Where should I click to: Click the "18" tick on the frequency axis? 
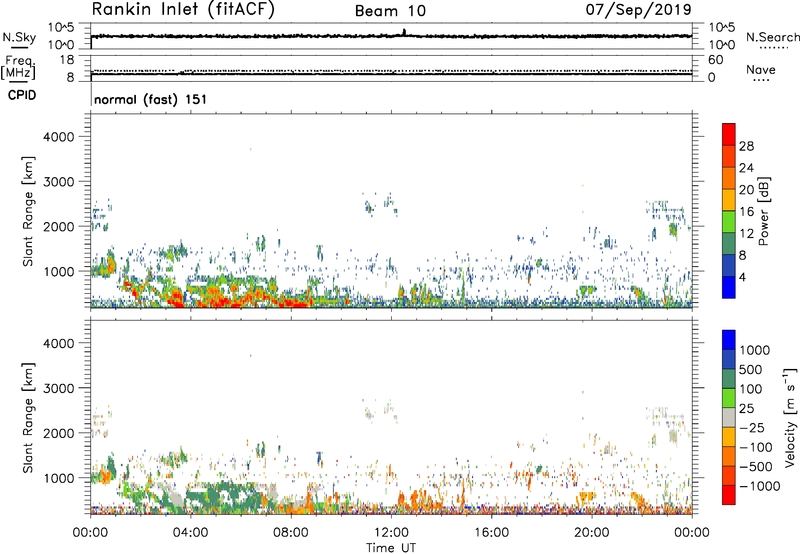pos(67,60)
